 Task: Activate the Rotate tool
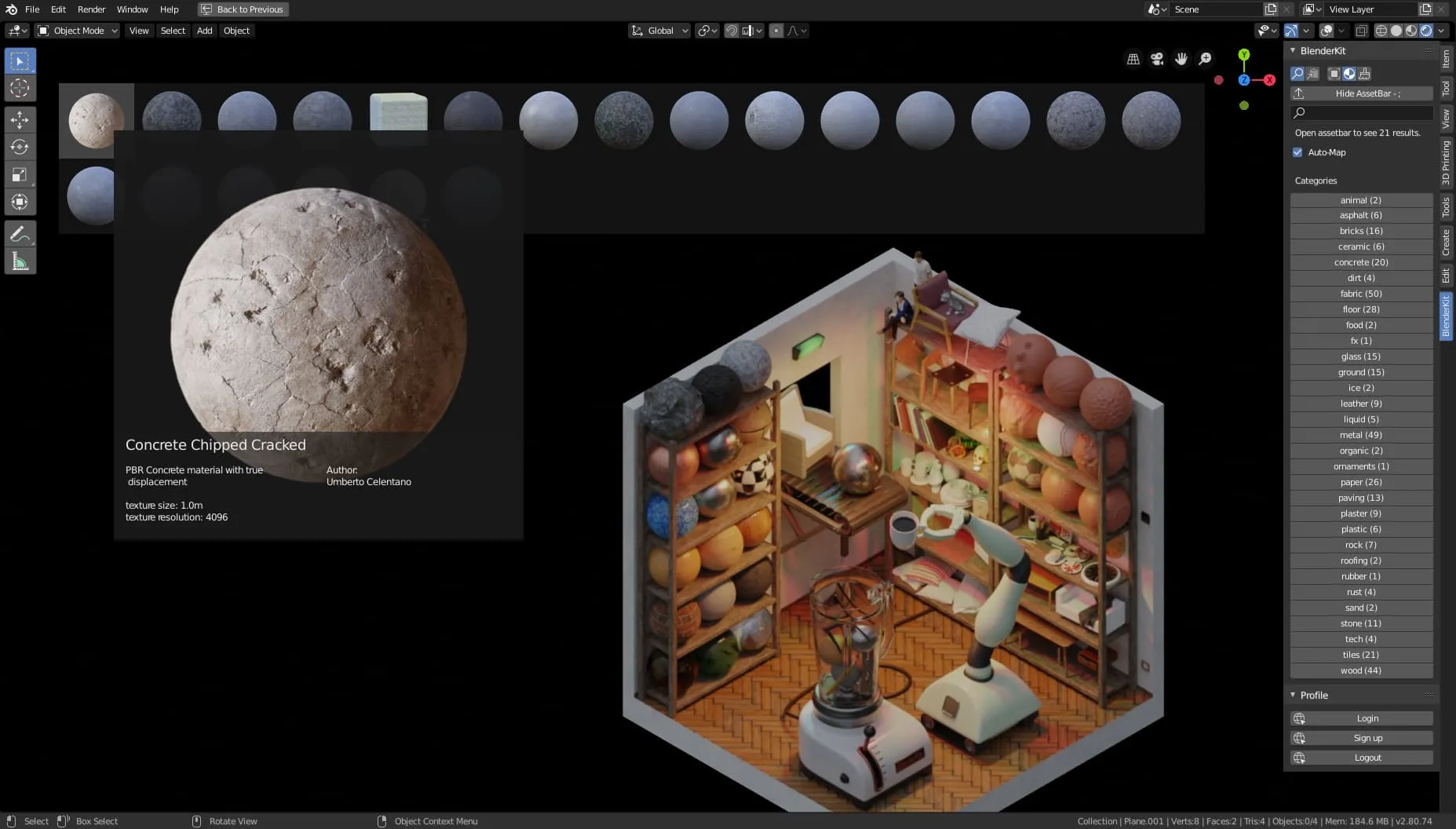(20, 147)
